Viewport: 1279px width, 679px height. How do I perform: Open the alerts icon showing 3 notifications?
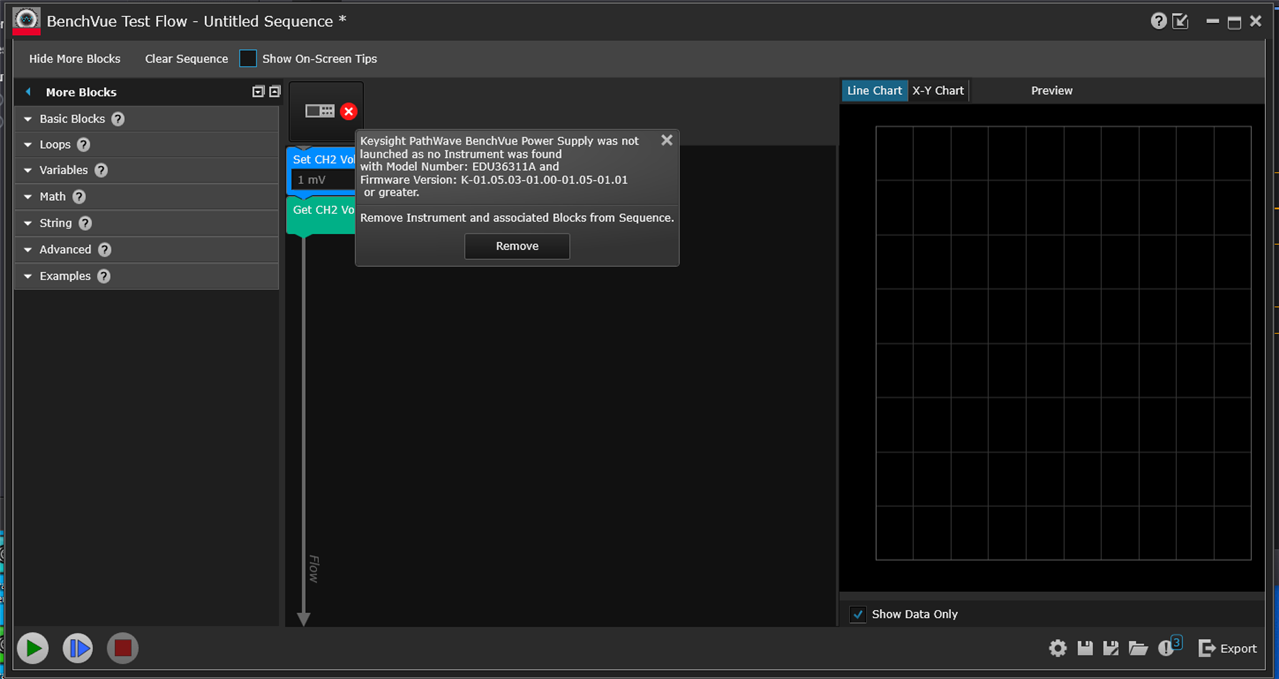click(1169, 647)
